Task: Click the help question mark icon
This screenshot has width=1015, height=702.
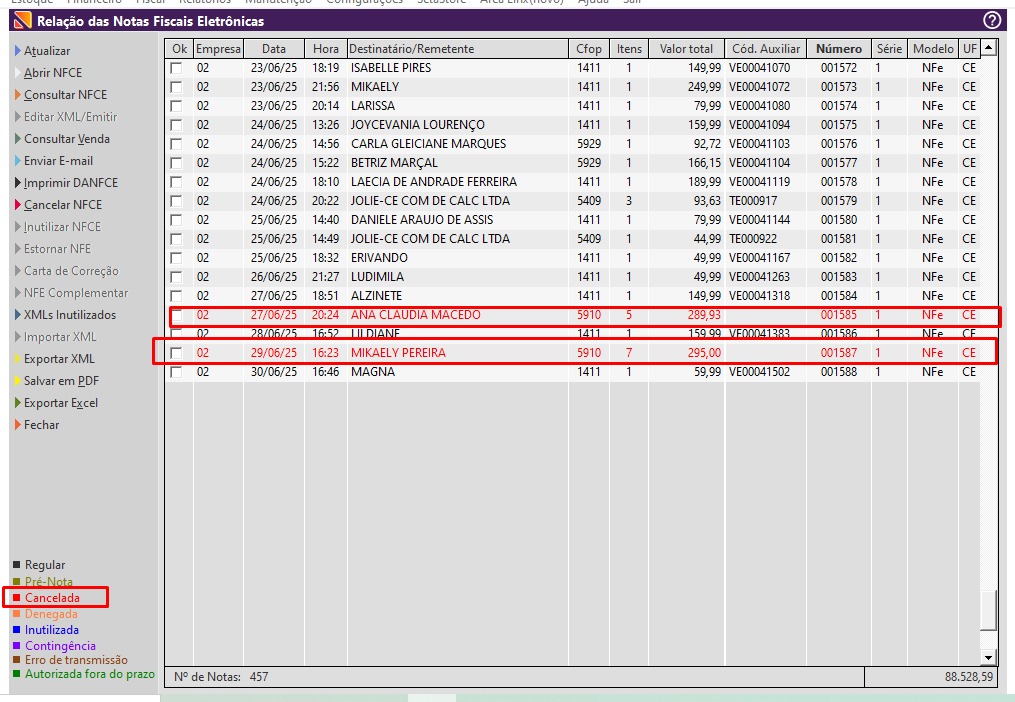Action: [x=992, y=20]
